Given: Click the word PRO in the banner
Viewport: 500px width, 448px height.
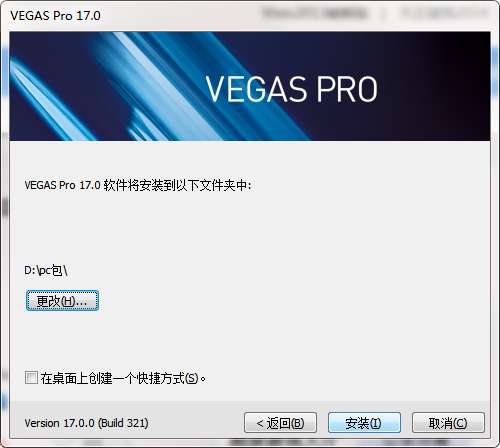Looking at the screenshot, I should pyautogui.click(x=347, y=89).
